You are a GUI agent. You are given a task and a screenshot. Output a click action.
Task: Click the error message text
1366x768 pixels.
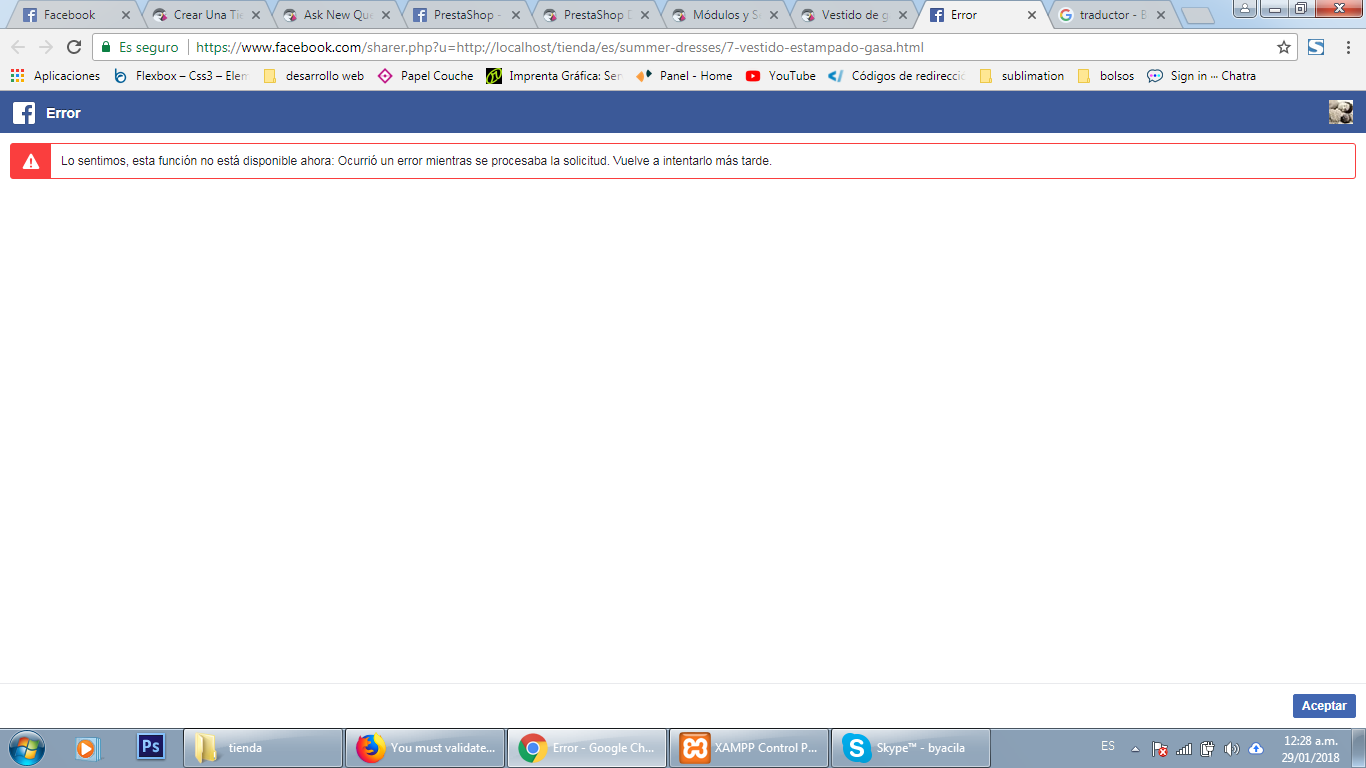pos(416,161)
